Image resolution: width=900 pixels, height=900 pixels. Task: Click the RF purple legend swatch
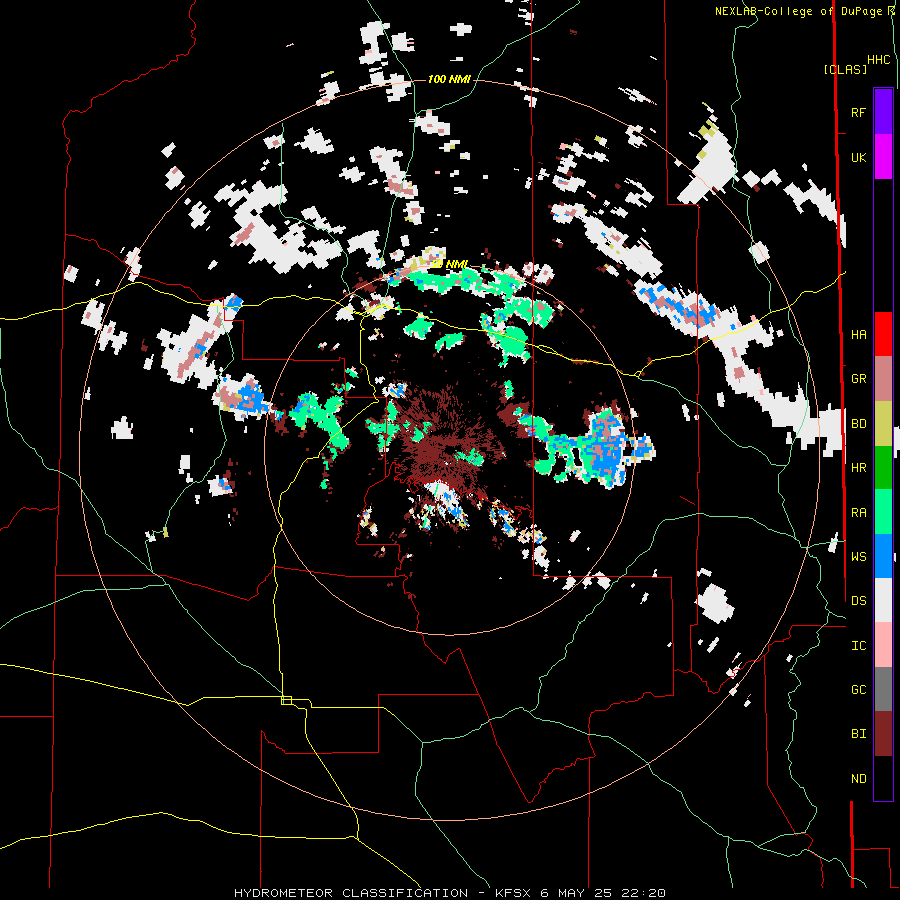click(x=883, y=112)
